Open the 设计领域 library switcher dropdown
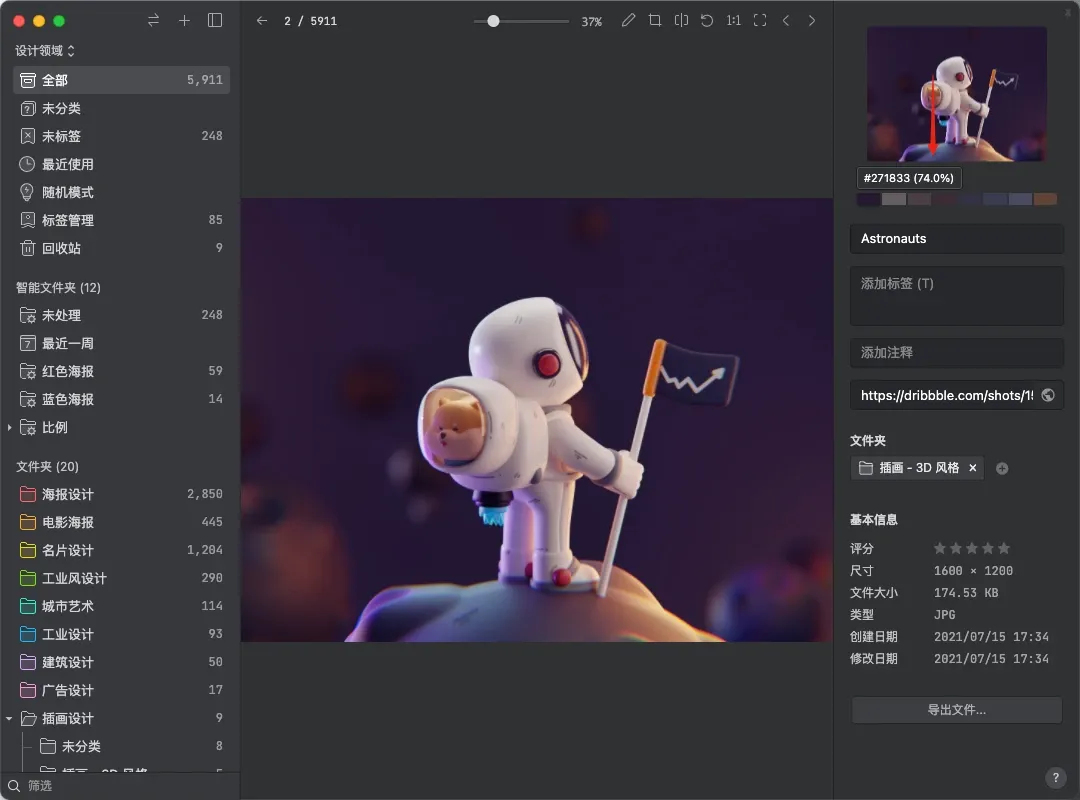Viewport: 1080px width, 800px height. (x=45, y=51)
